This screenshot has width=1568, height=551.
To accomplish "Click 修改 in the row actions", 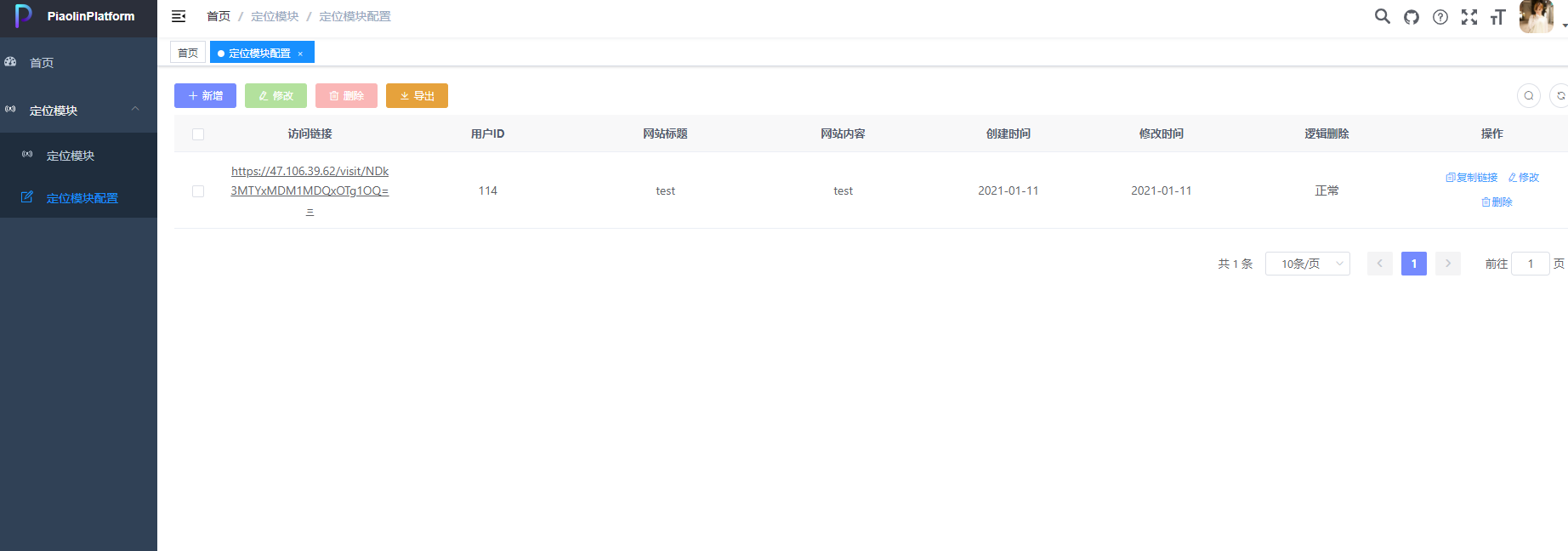I will tap(1524, 178).
